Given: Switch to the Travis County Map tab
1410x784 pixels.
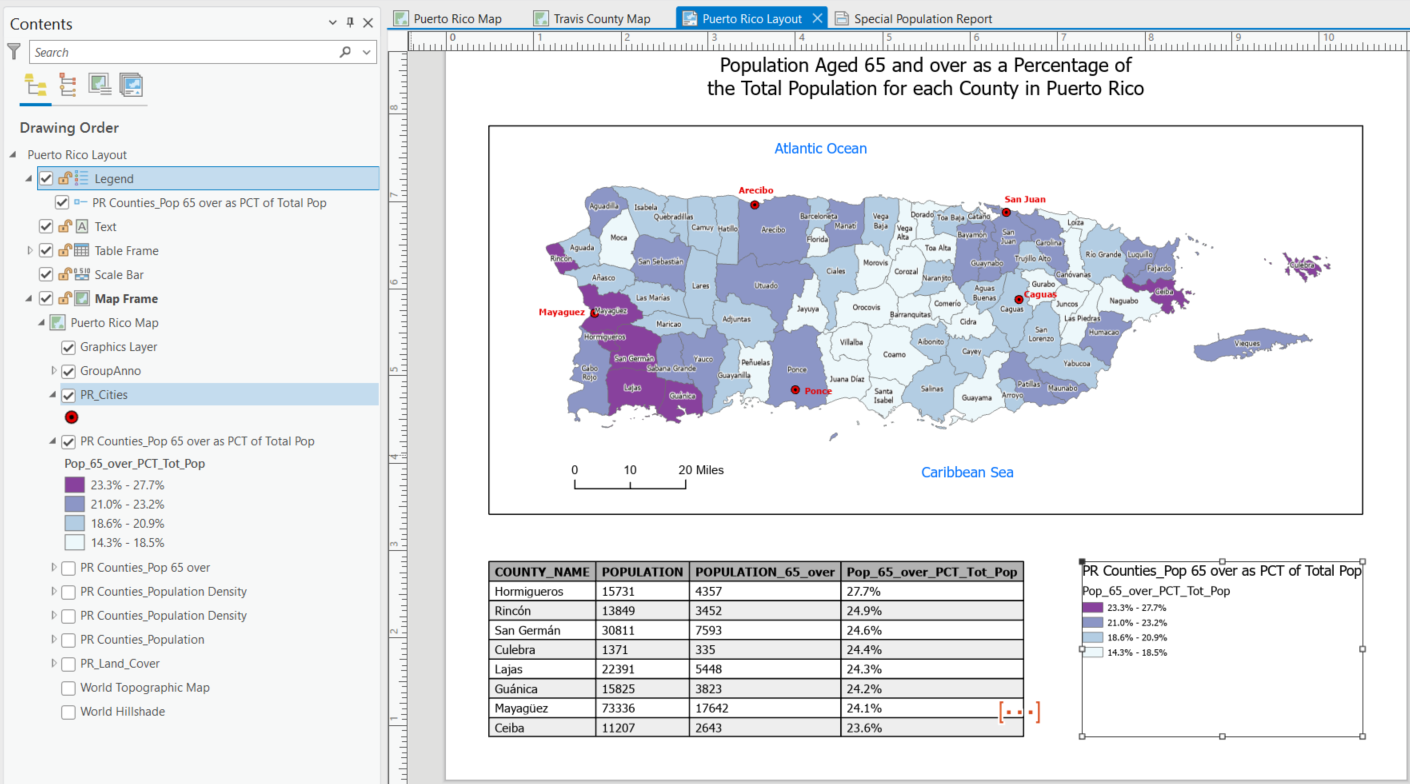Looking at the screenshot, I should pos(601,18).
